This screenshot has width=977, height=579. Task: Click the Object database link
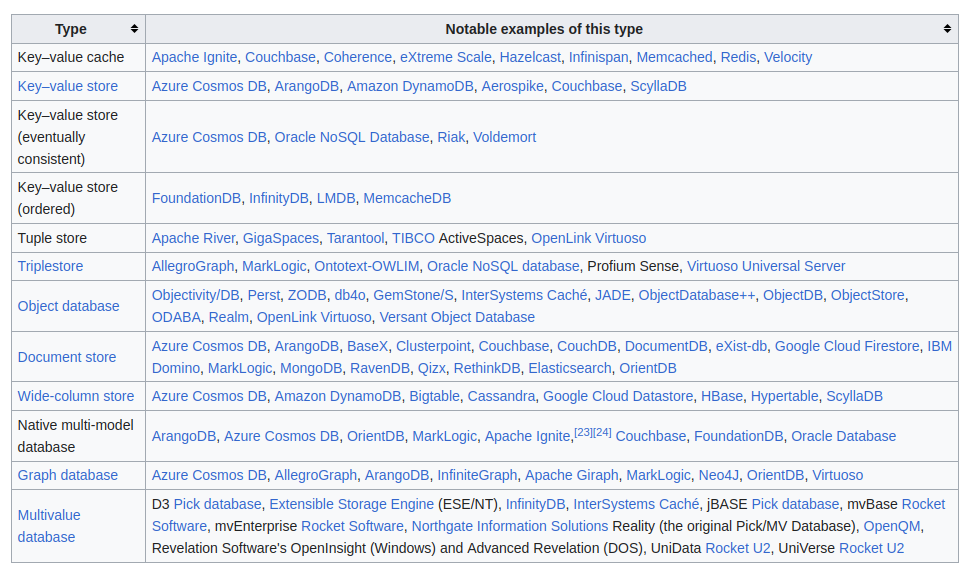click(68, 306)
